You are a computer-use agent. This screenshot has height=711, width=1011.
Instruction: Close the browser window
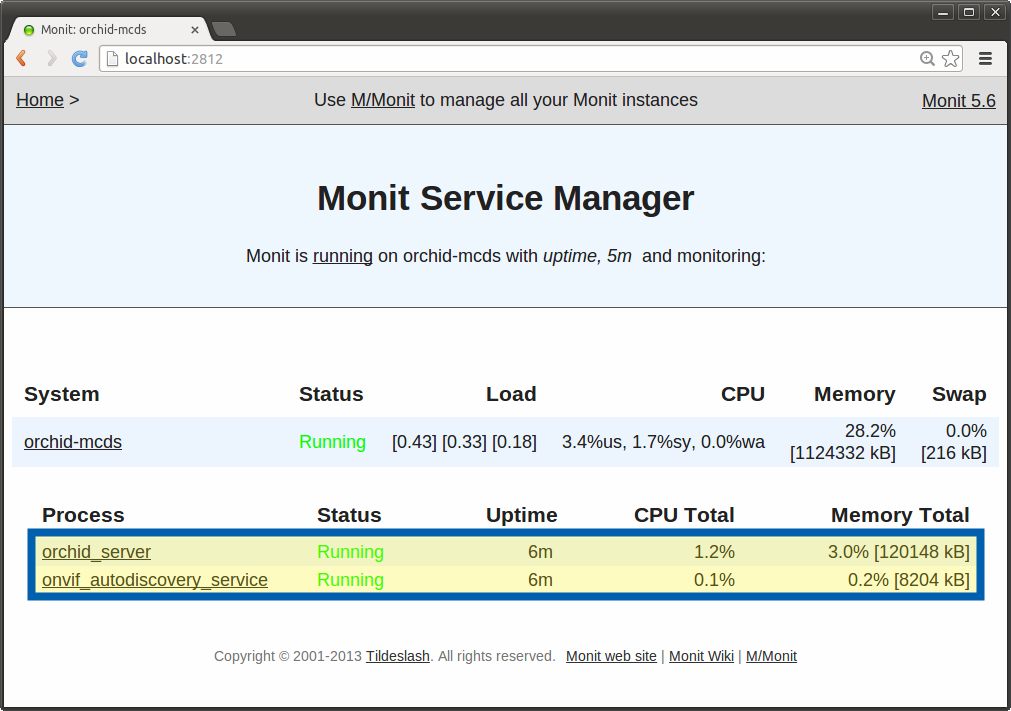coord(995,12)
